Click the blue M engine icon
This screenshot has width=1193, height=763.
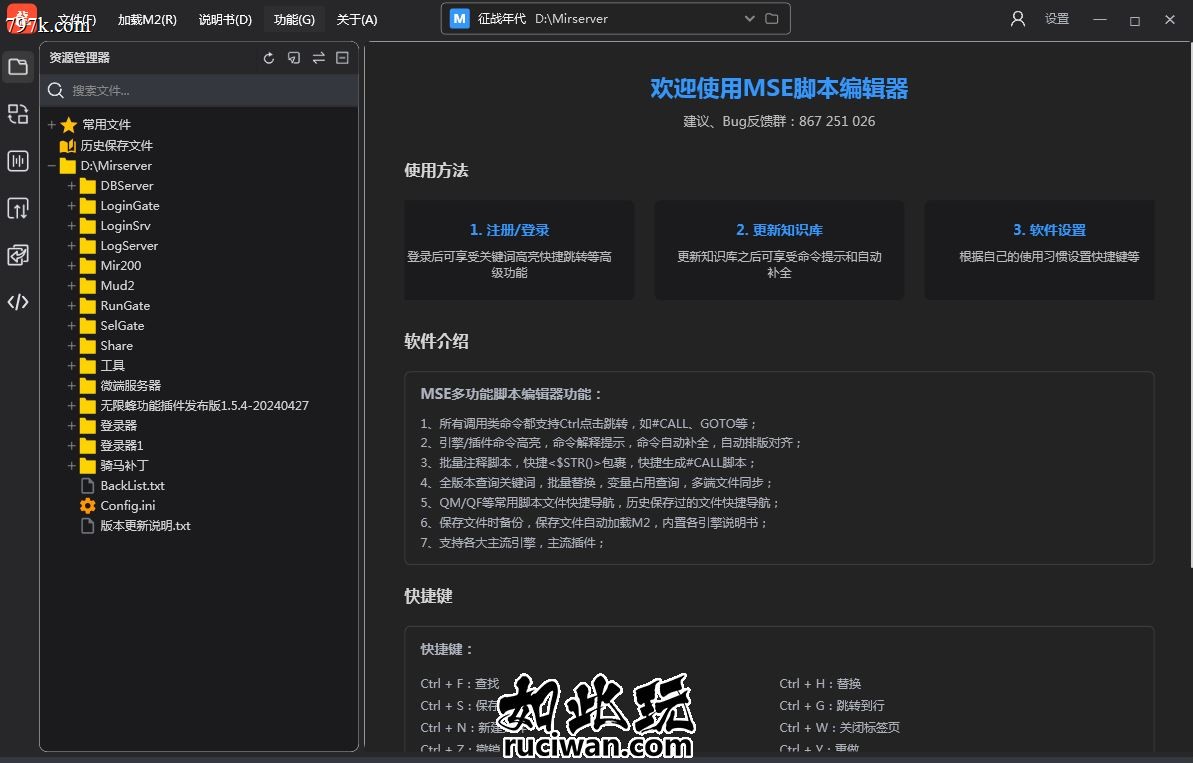pyautogui.click(x=460, y=18)
